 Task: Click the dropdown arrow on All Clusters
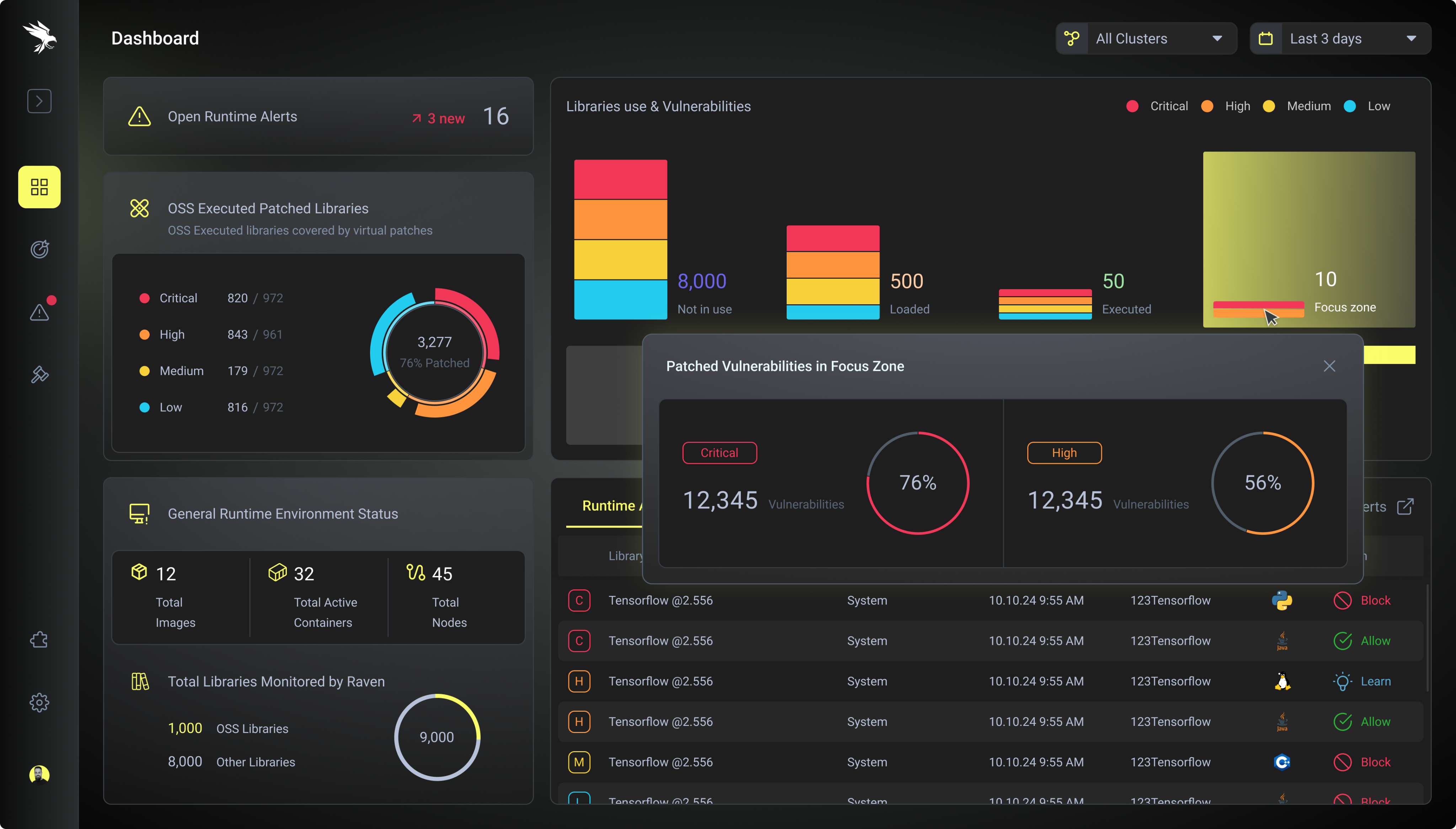1217,39
